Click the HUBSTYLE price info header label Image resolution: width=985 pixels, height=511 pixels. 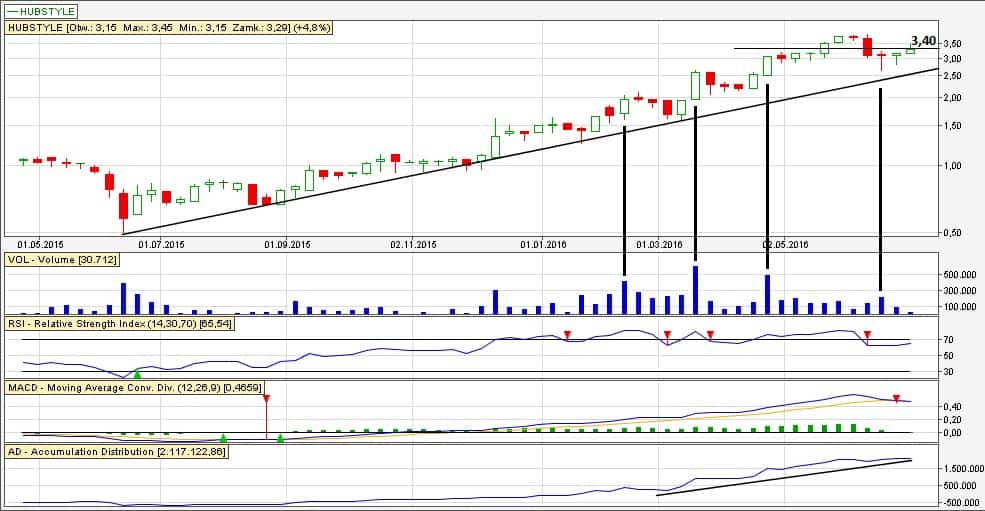tap(169, 28)
